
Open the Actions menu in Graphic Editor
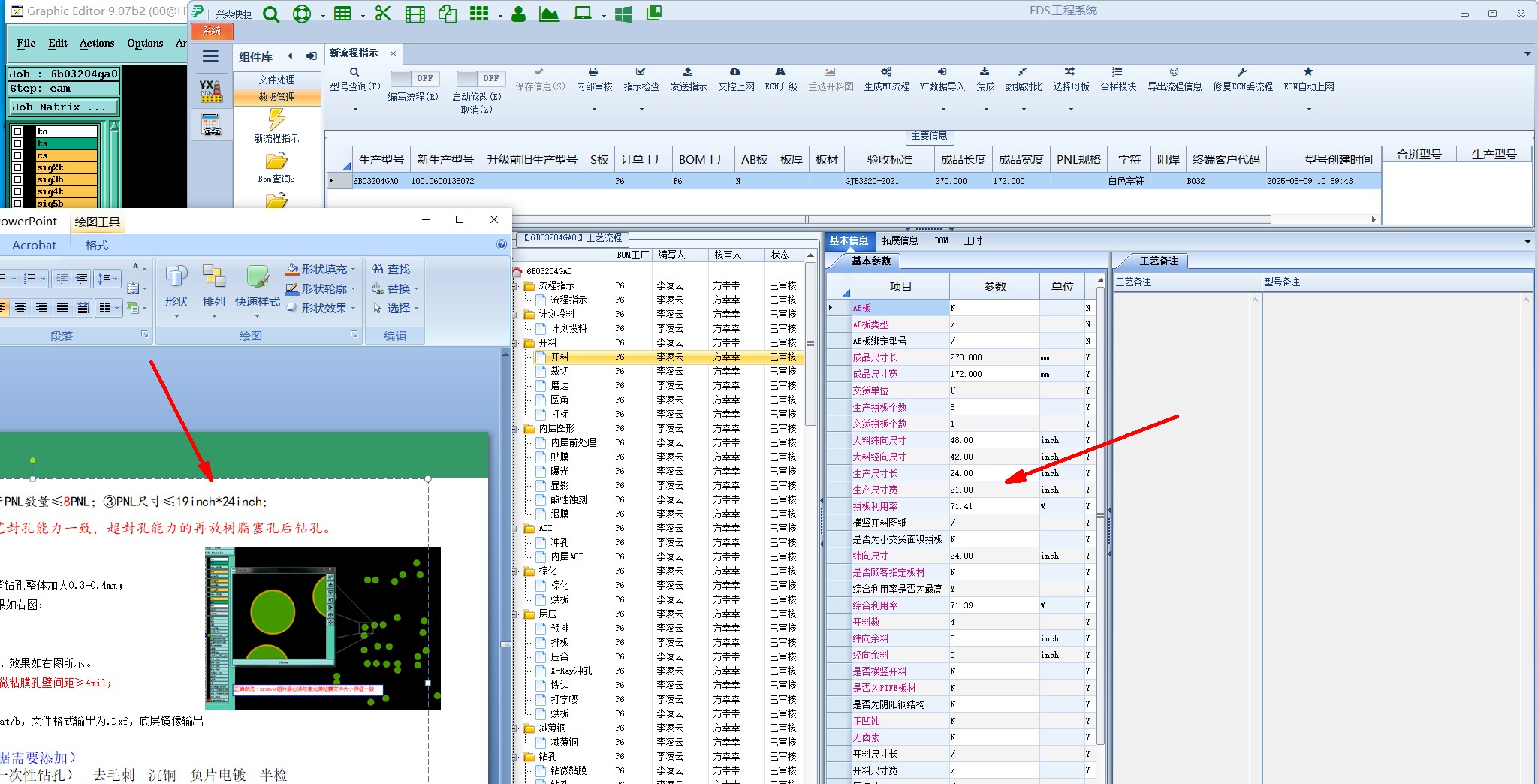(x=97, y=44)
